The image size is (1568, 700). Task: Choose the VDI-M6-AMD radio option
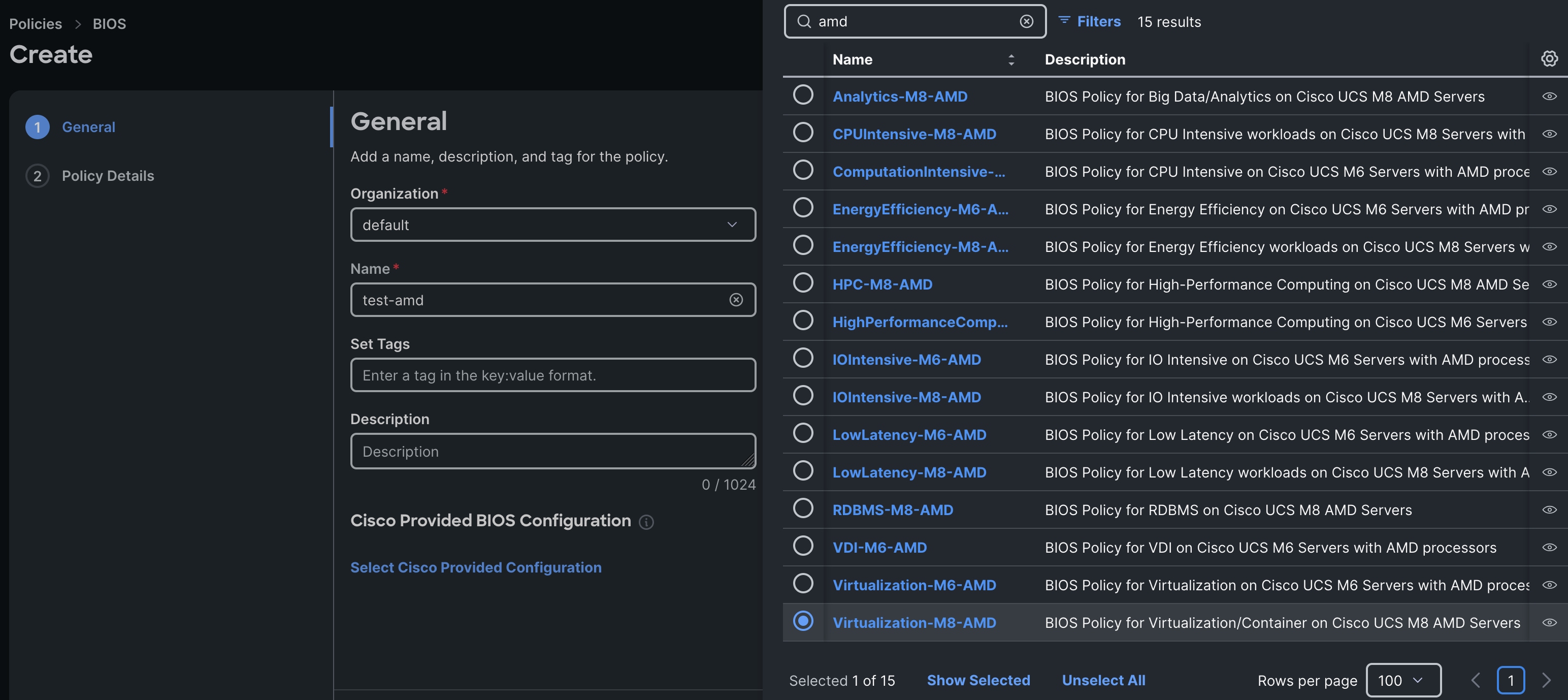click(x=803, y=546)
